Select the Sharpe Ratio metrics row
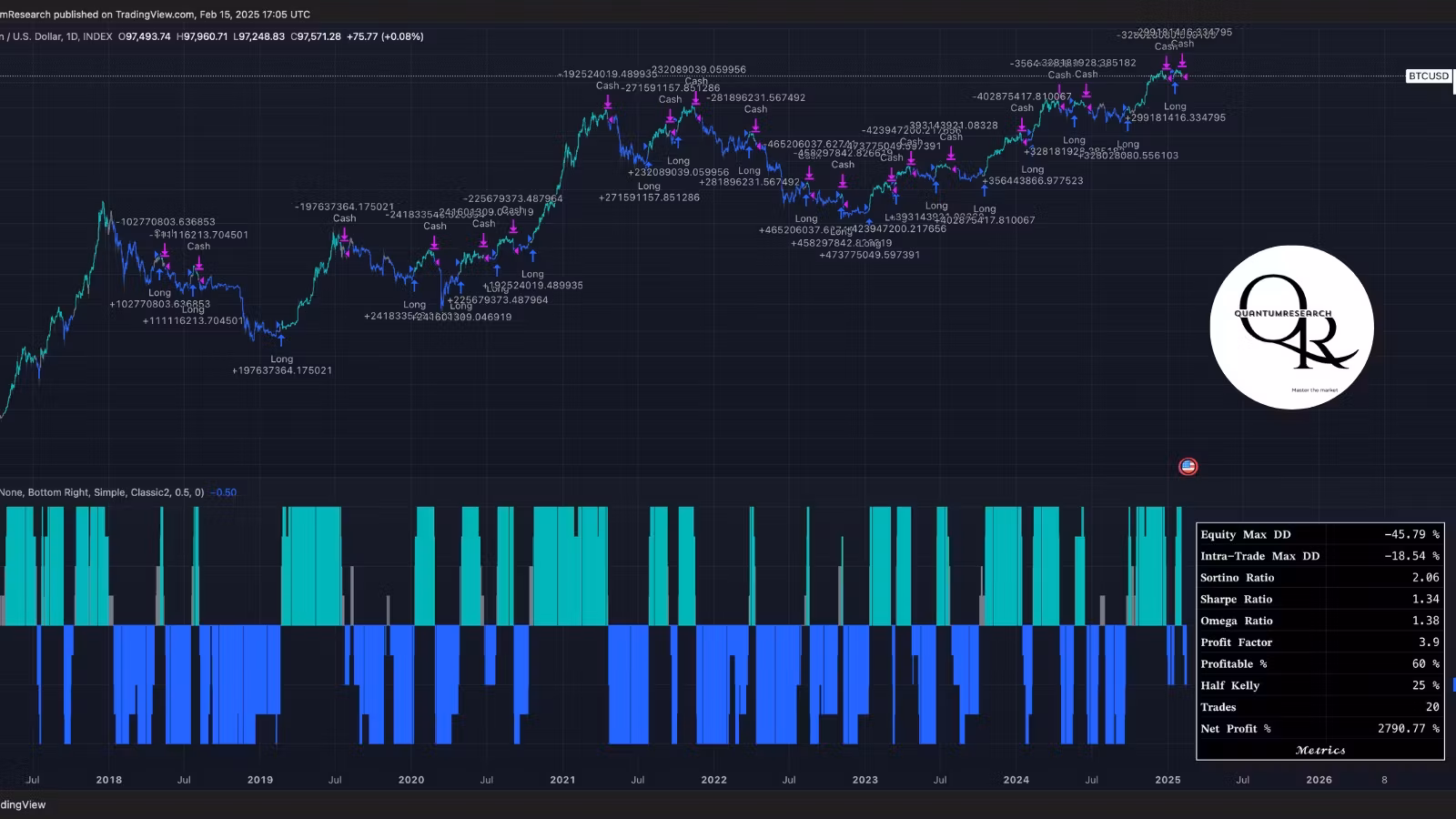 pyautogui.click(x=1319, y=600)
